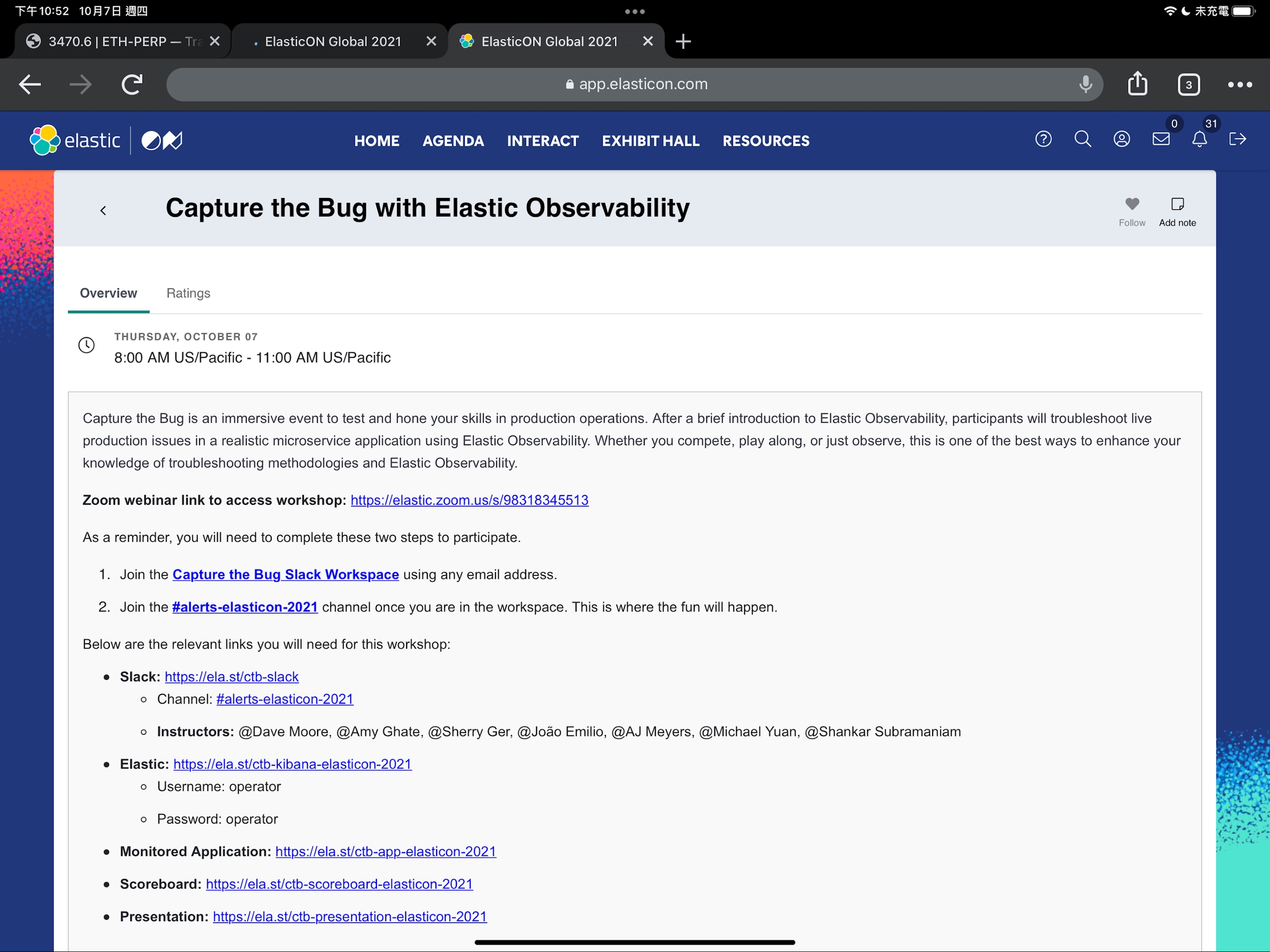1270x952 pixels.
Task: Reload the page in browser
Action: 132,85
